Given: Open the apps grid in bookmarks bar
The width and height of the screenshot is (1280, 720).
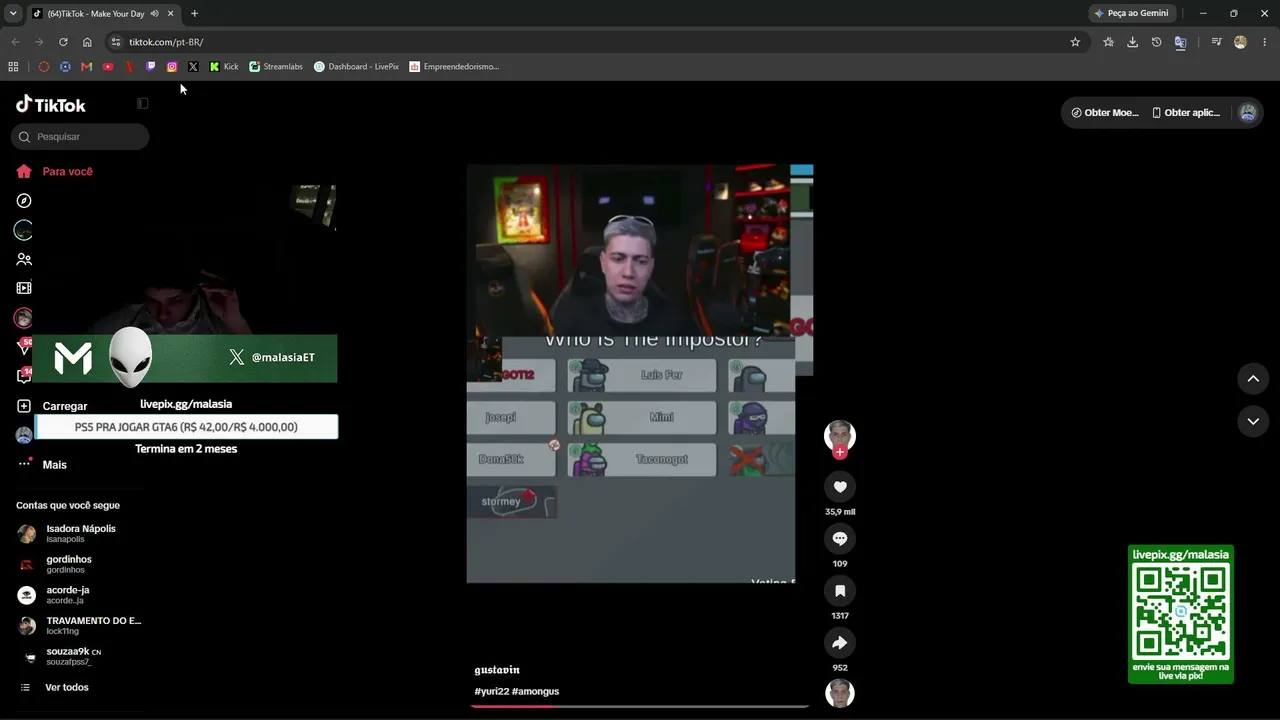Looking at the screenshot, I should click(x=13, y=67).
